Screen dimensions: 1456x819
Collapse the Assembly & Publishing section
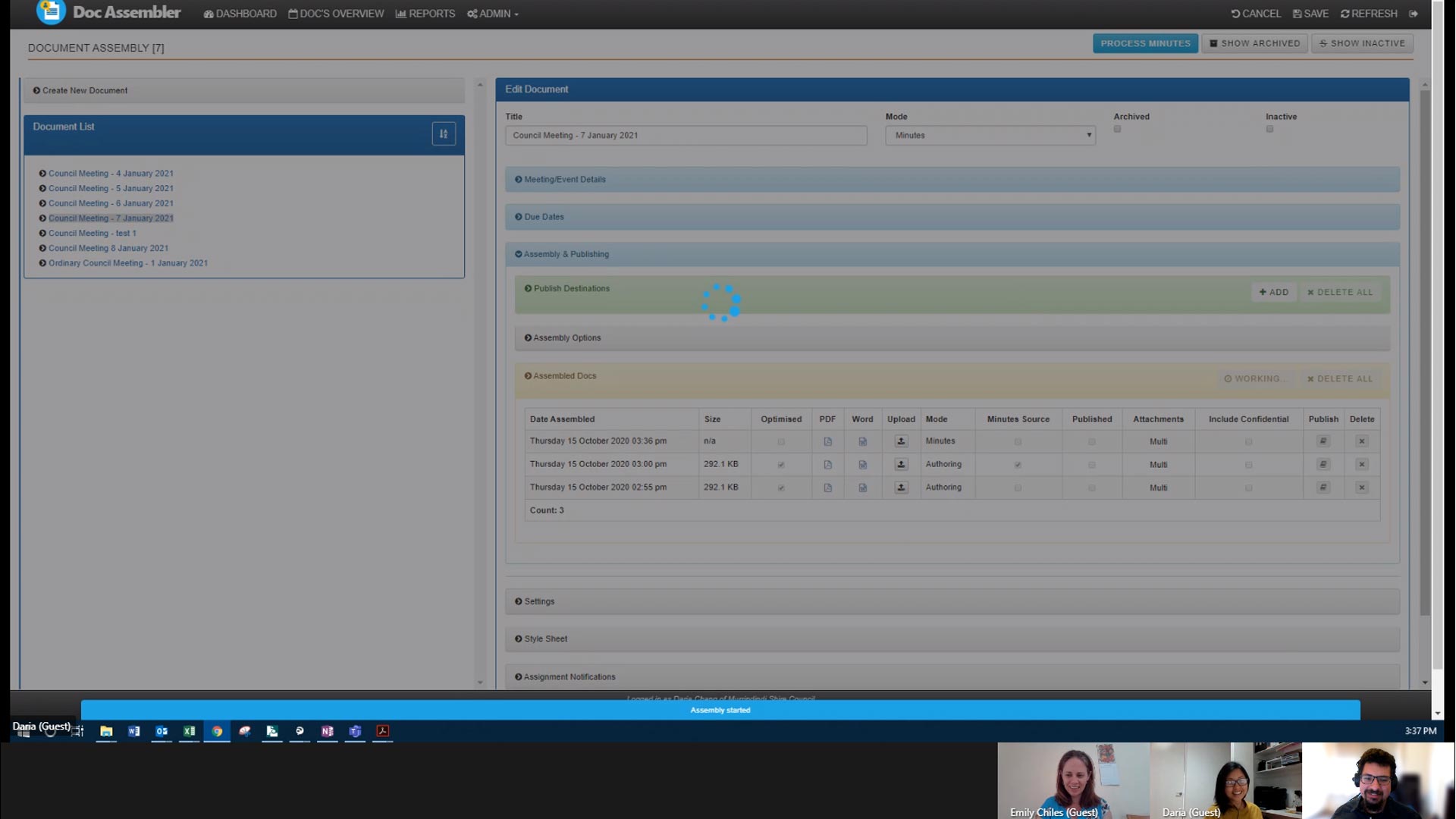[x=952, y=254]
